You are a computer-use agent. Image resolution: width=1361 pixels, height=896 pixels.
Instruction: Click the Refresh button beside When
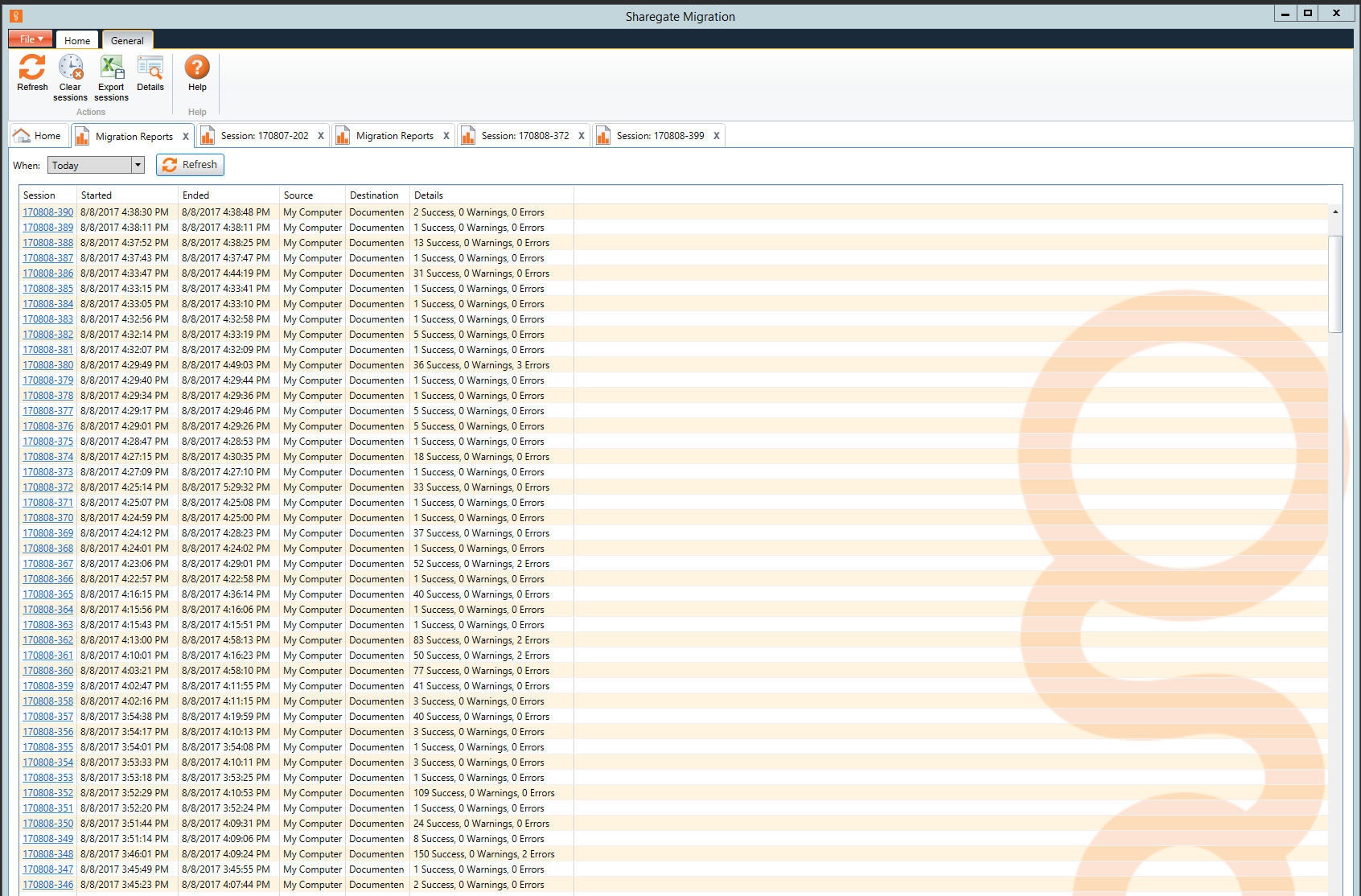coord(190,165)
